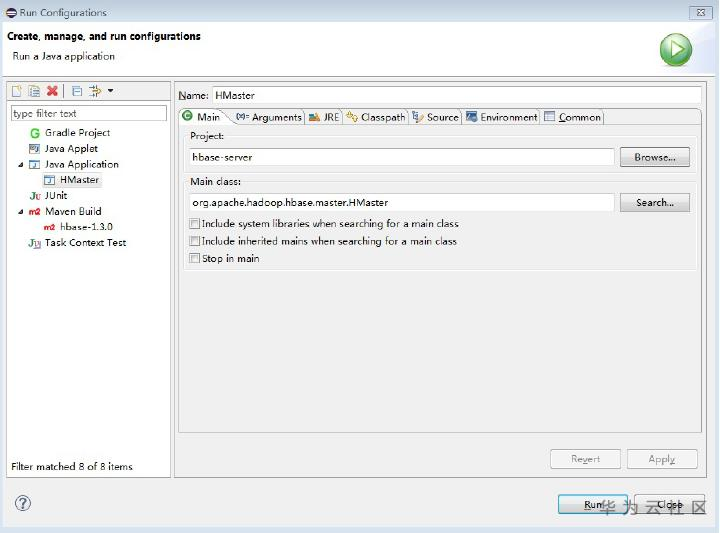Image resolution: width=720 pixels, height=533 pixels.
Task: Click the type filter text field
Action: click(x=88, y=114)
